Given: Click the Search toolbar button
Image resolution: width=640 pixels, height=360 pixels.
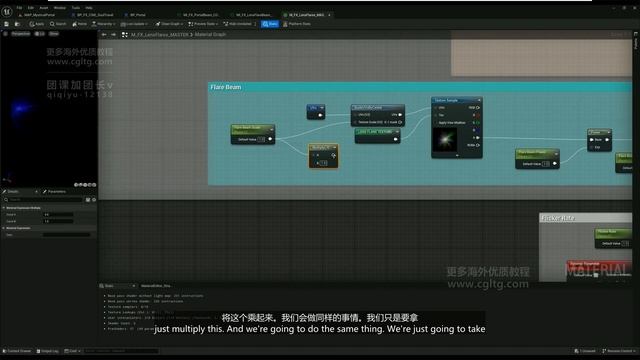Looking at the screenshot, I should click(58, 24).
